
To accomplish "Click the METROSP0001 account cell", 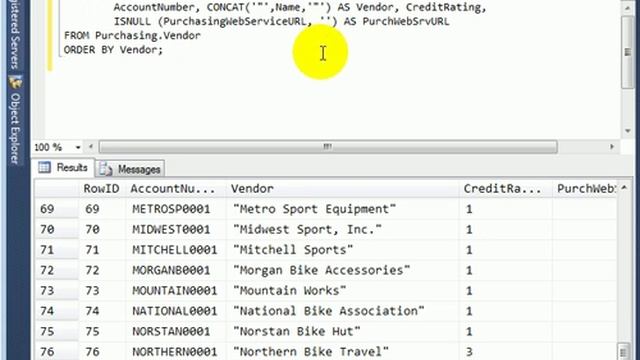I will [x=176, y=209].
